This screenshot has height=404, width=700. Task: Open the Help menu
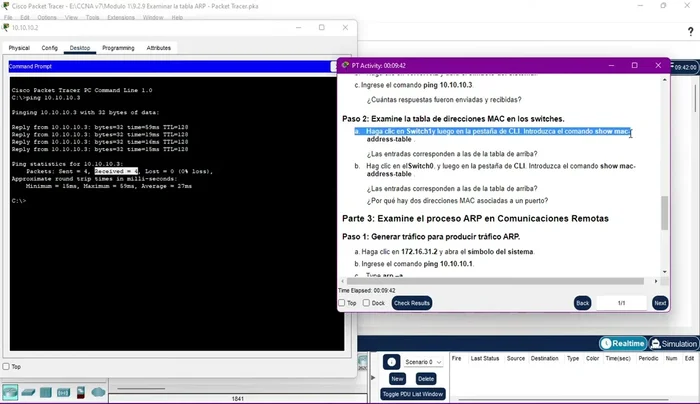click(177, 17)
